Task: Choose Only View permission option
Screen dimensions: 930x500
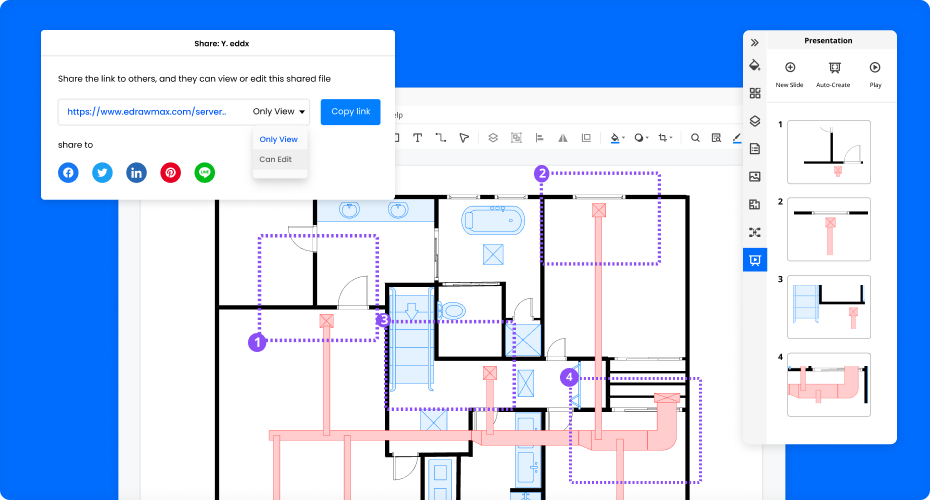Action: tap(279, 139)
